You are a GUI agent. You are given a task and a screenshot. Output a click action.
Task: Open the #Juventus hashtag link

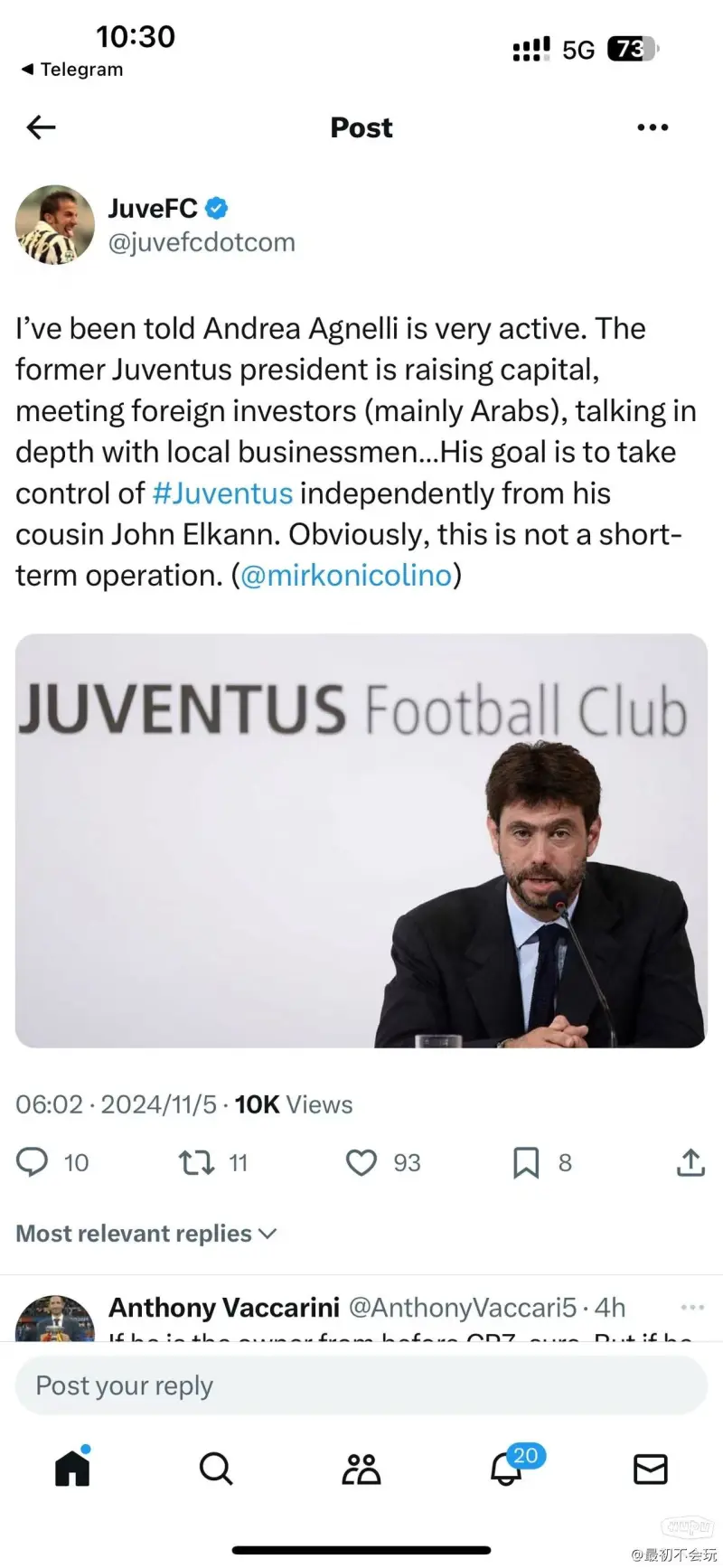222,493
